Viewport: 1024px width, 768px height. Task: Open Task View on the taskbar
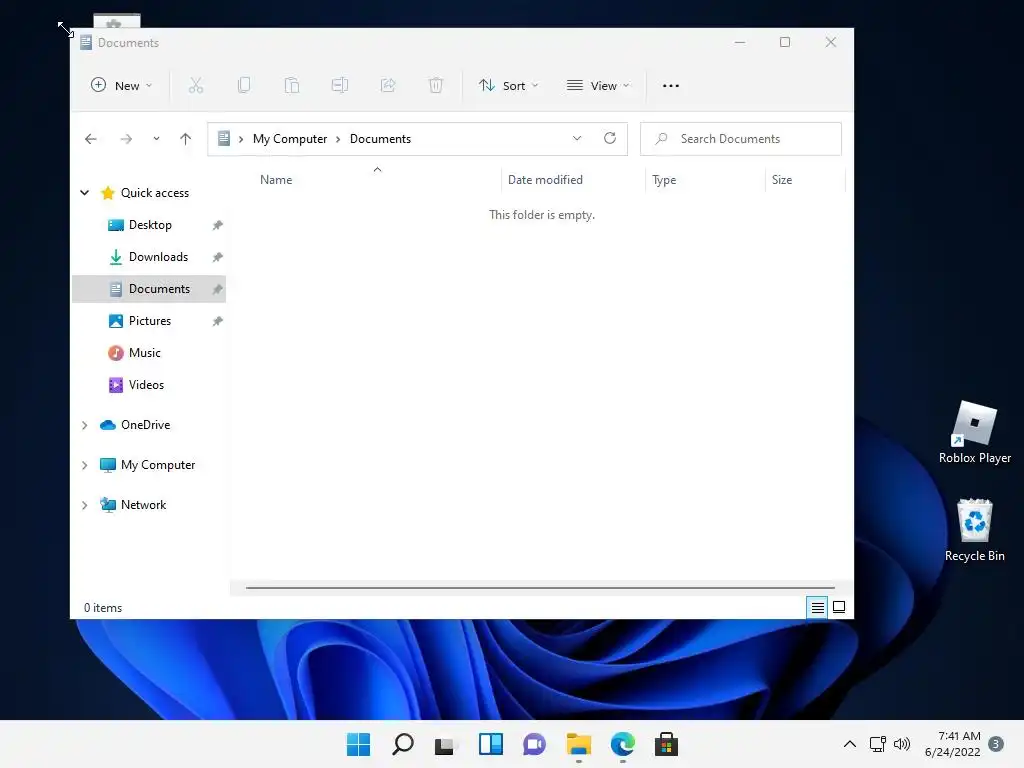click(x=445, y=745)
